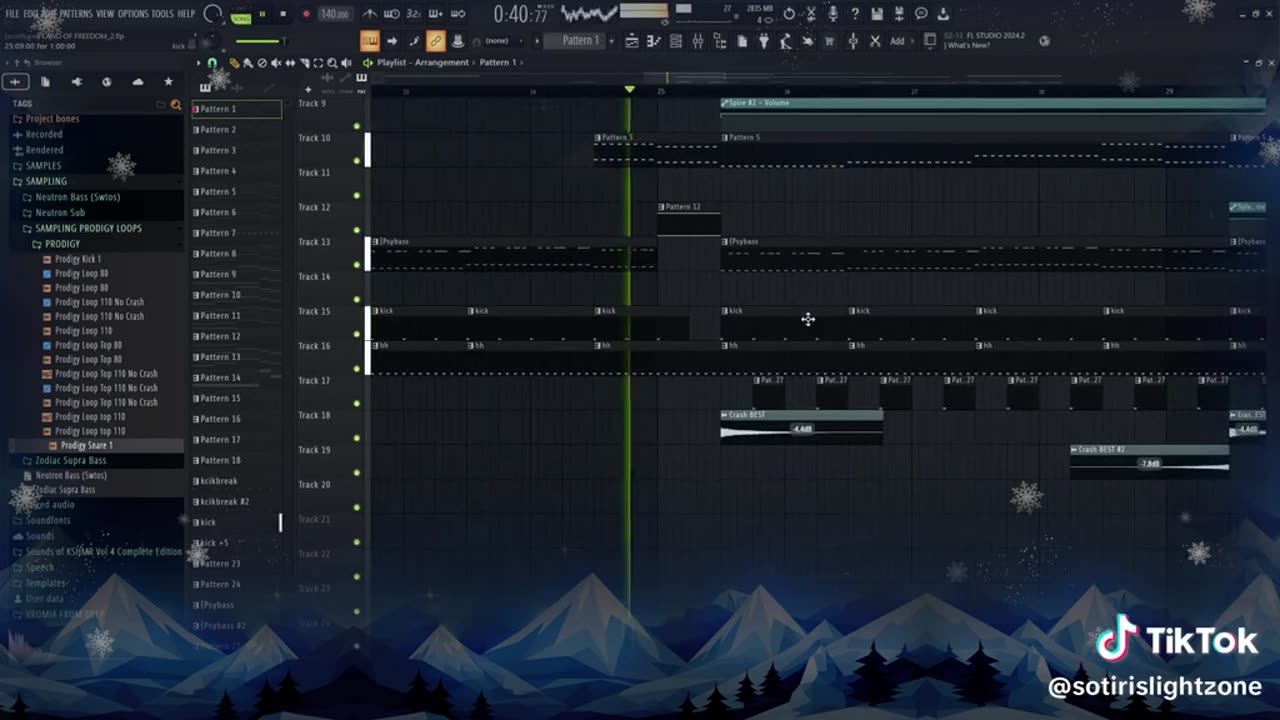Toggle countdown before recording (3 2 1)
The width and height of the screenshot is (1280, 720).
pyautogui.click(x=414, y=14)
